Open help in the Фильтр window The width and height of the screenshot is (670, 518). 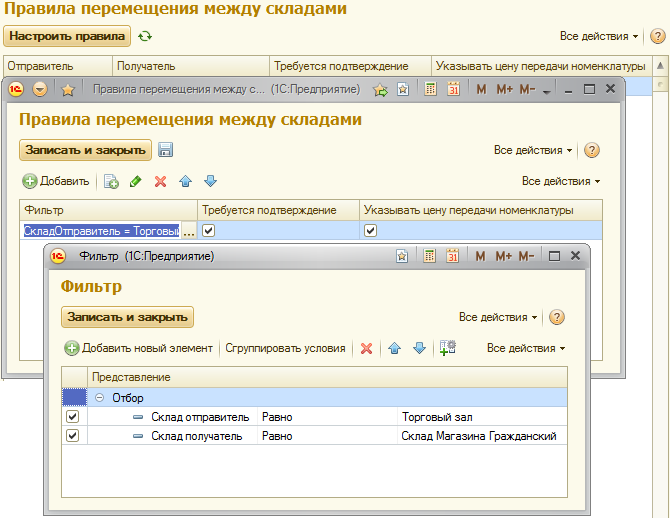click(557, 317)
